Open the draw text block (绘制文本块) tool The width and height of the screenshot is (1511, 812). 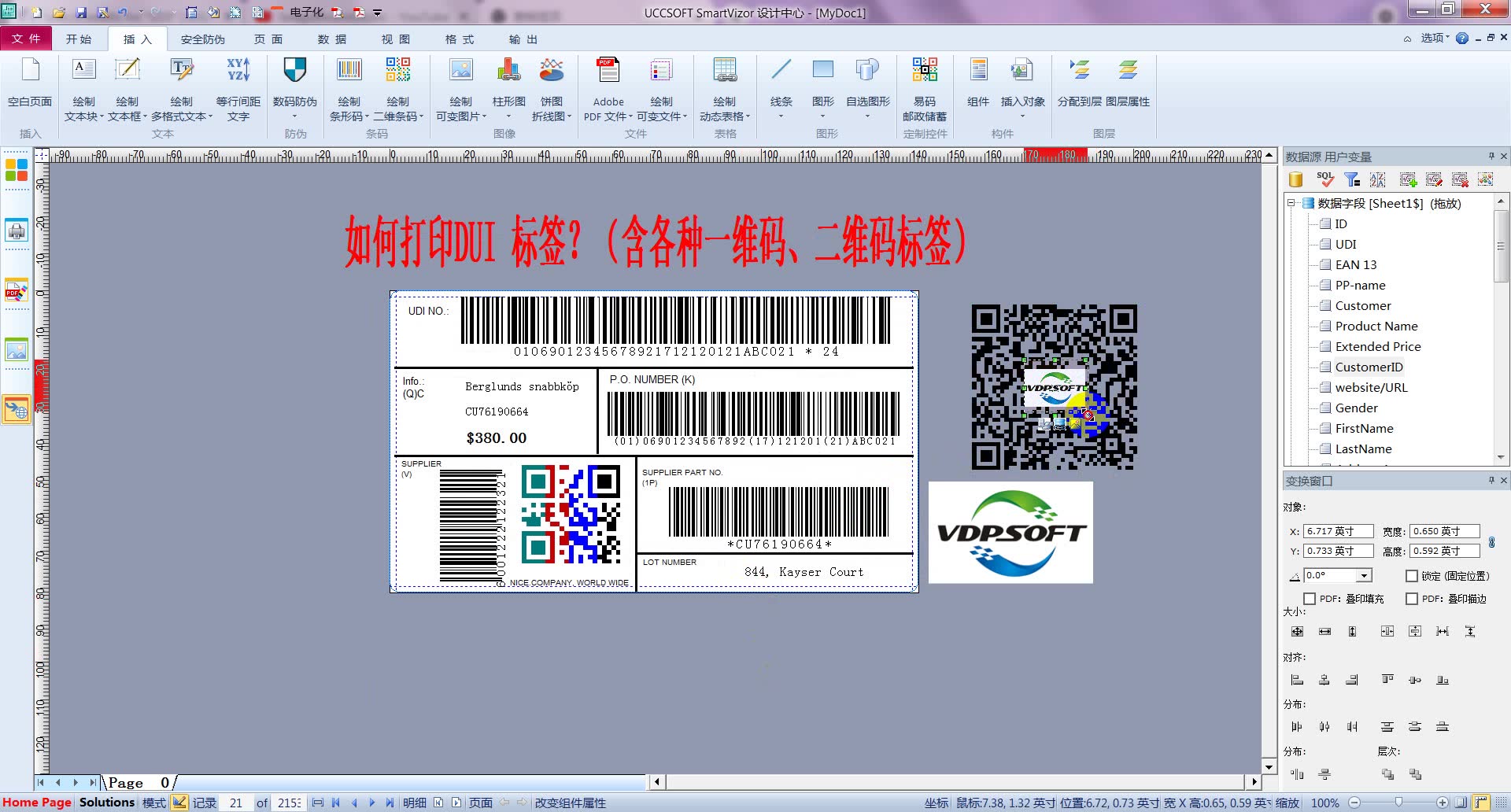pos(83,88)
